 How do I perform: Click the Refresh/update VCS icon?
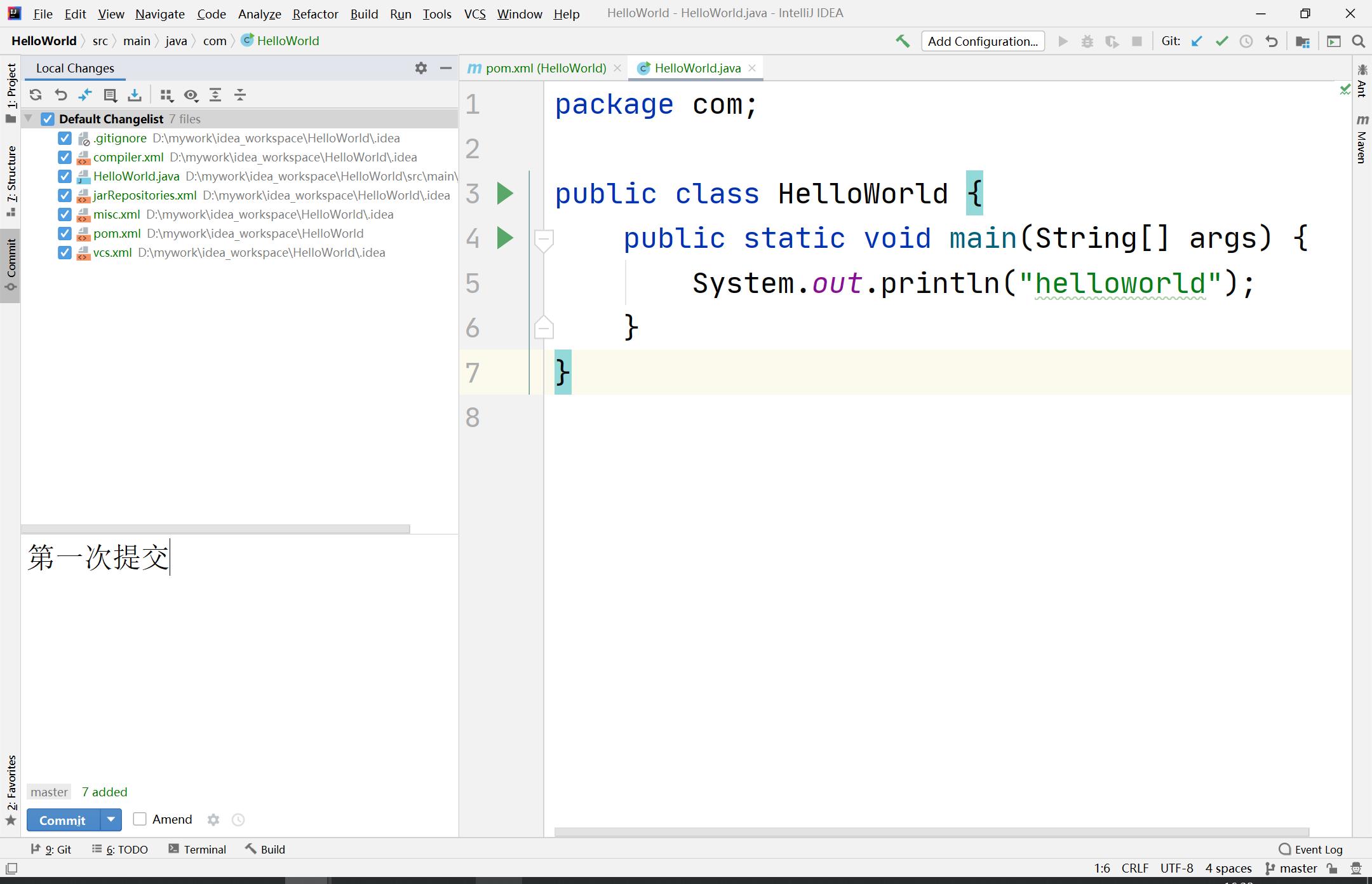click(x=36, y=95)
